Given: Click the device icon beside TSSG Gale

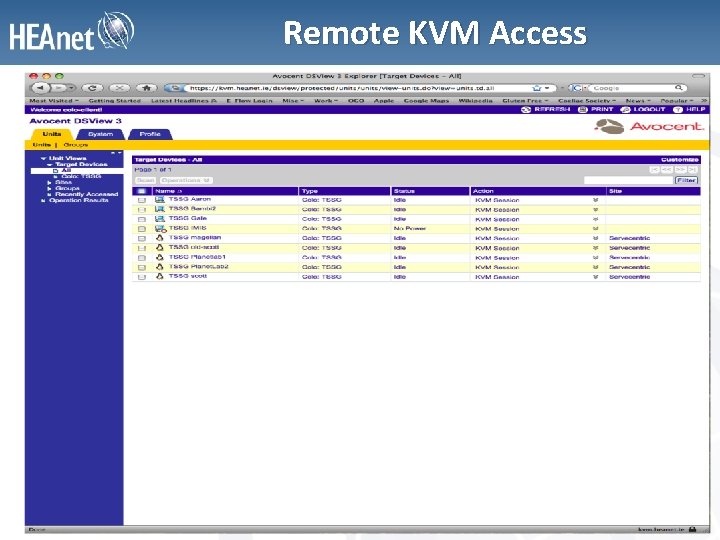Looking at the screenshot, I should coord(159,219).
